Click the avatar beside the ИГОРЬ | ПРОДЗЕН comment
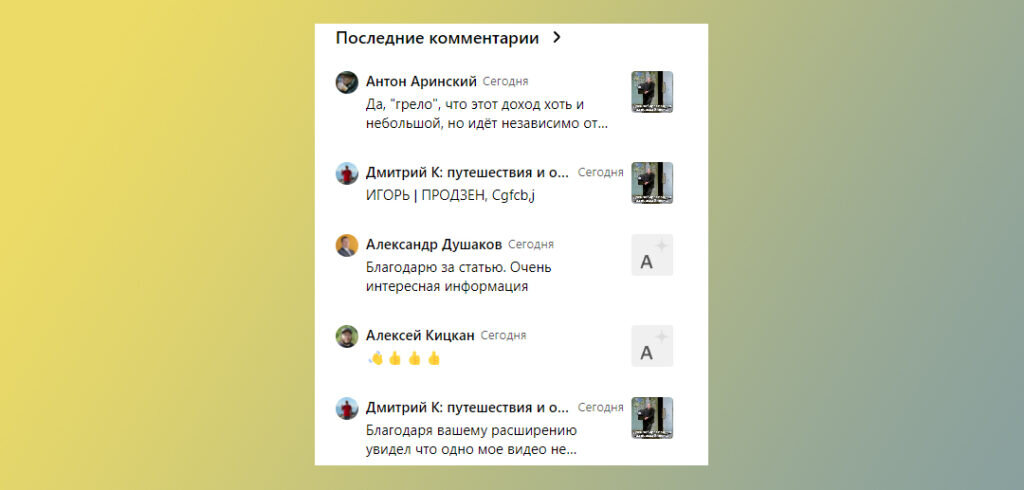The height and width of the screenshot is (490, 1024). coord(347,173)
